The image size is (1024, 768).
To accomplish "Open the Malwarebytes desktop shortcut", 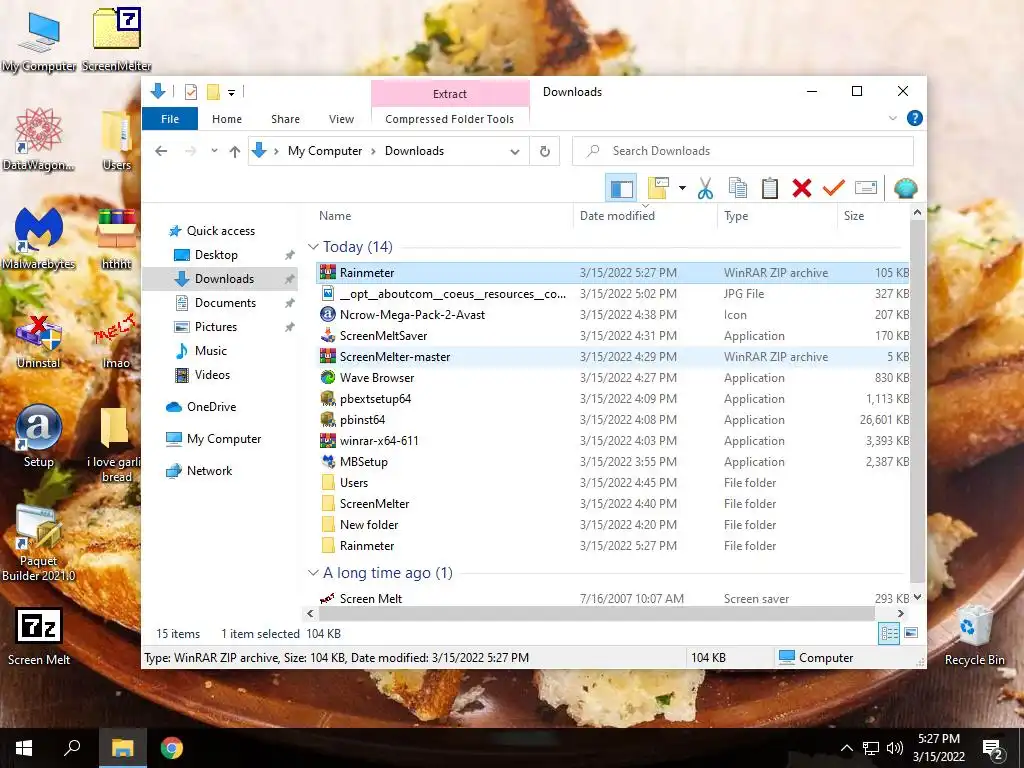I will point(39,238).
